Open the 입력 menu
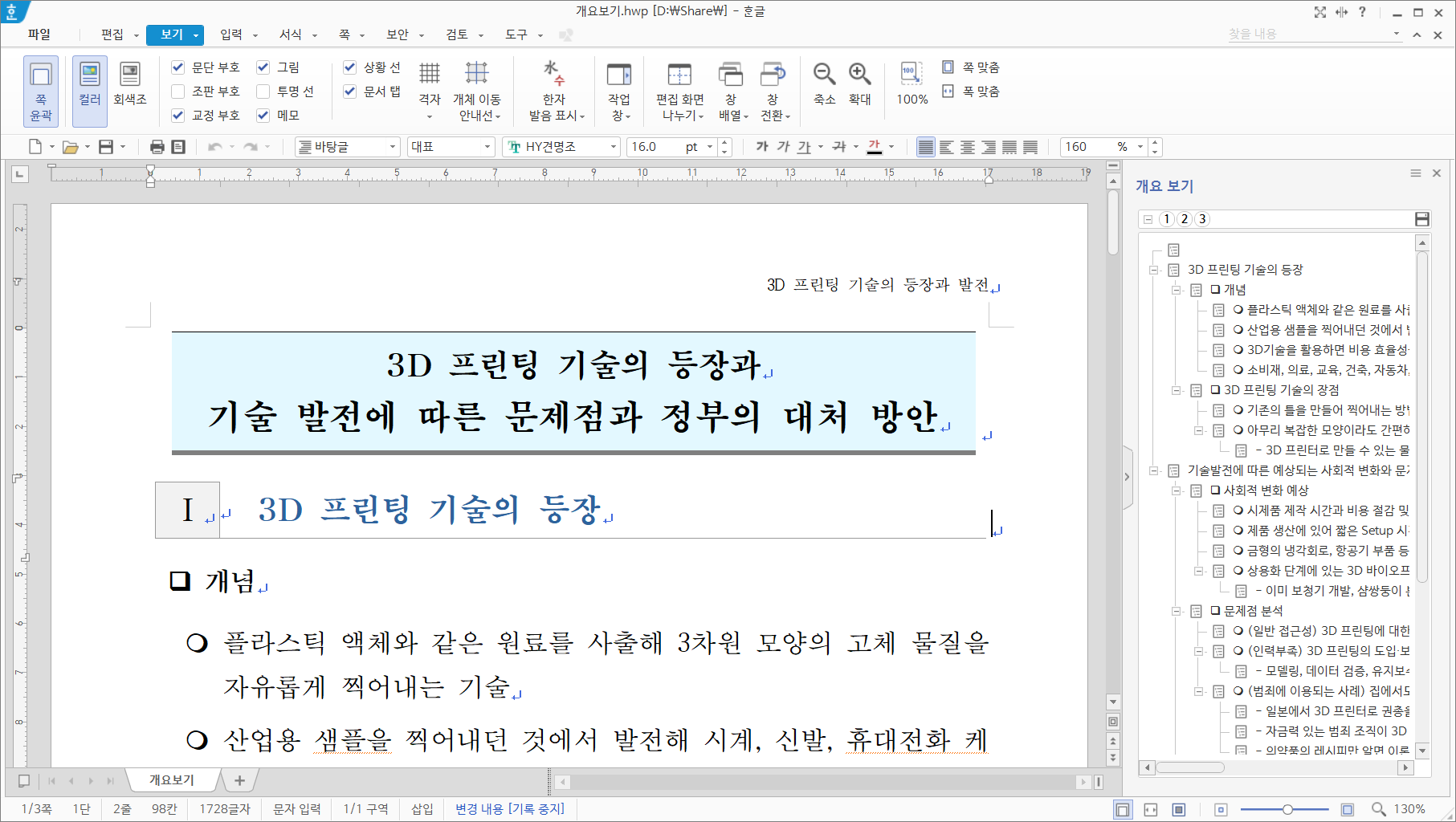 231,35
